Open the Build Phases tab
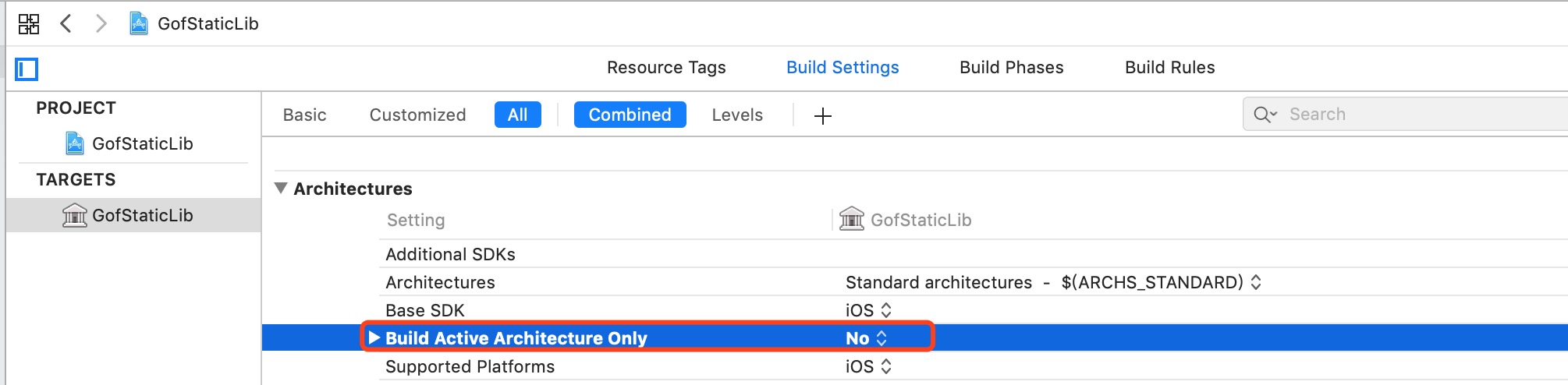The image size is (1568, 385). pyautogui.click(x=1012, y=68)
